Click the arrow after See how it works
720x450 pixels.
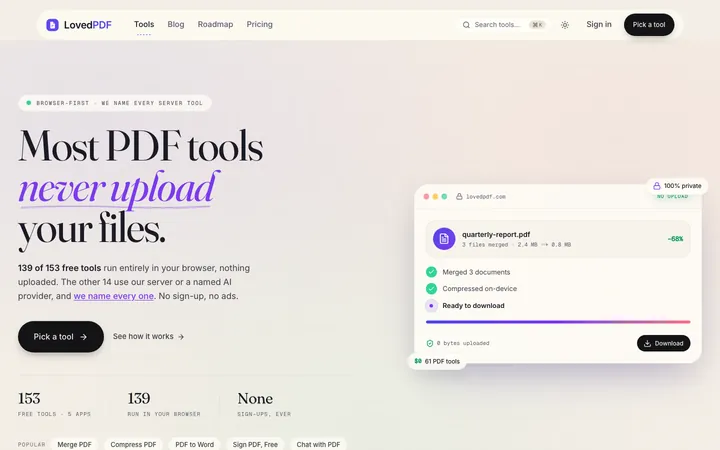click(x=181, y=337)
